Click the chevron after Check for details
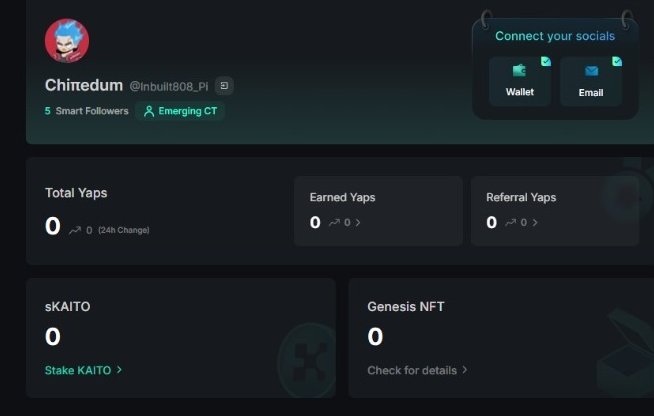This screenshot has height=416, width=654. click(465, 370)
